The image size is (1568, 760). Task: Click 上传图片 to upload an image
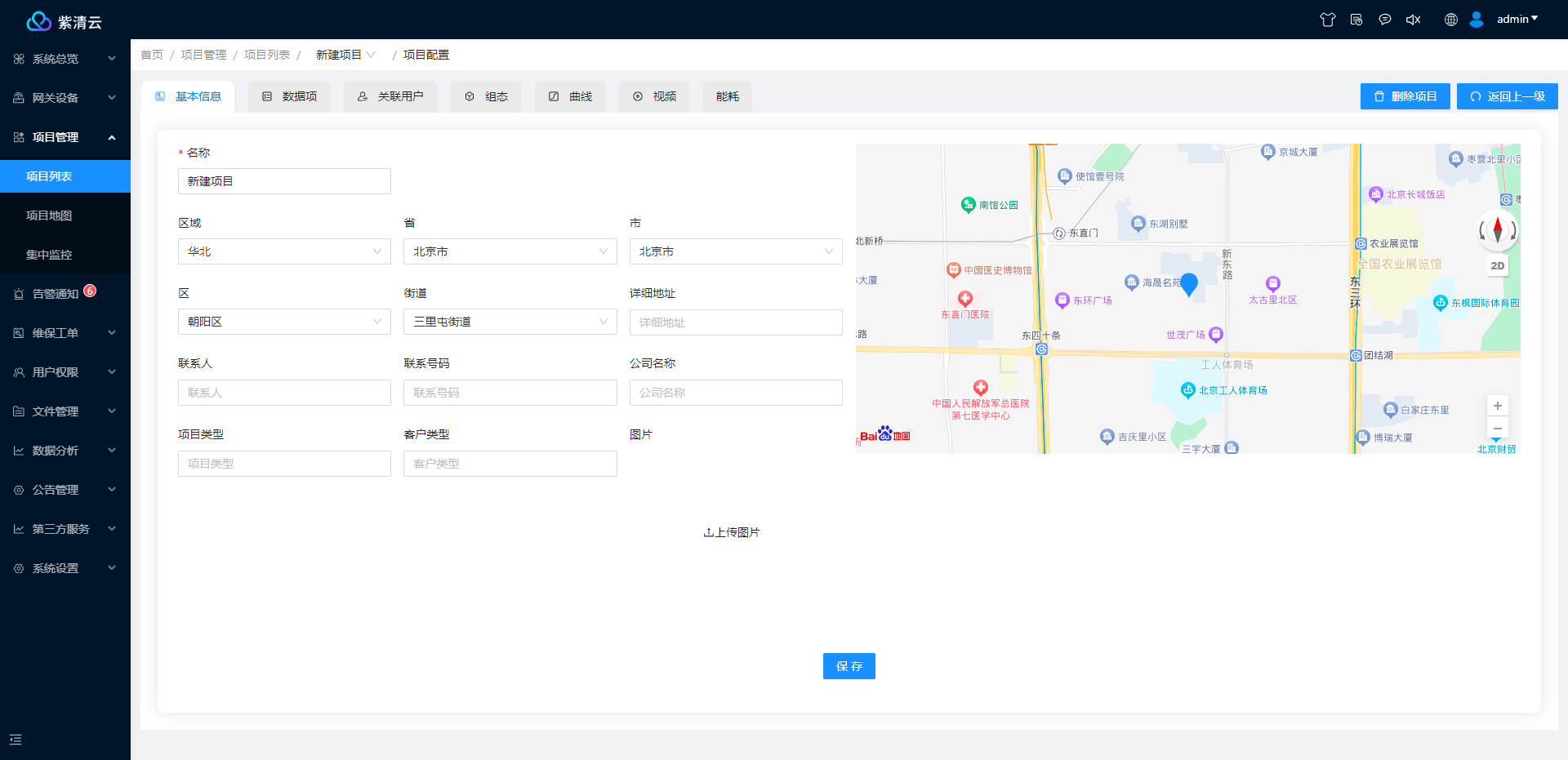[732, 532]
